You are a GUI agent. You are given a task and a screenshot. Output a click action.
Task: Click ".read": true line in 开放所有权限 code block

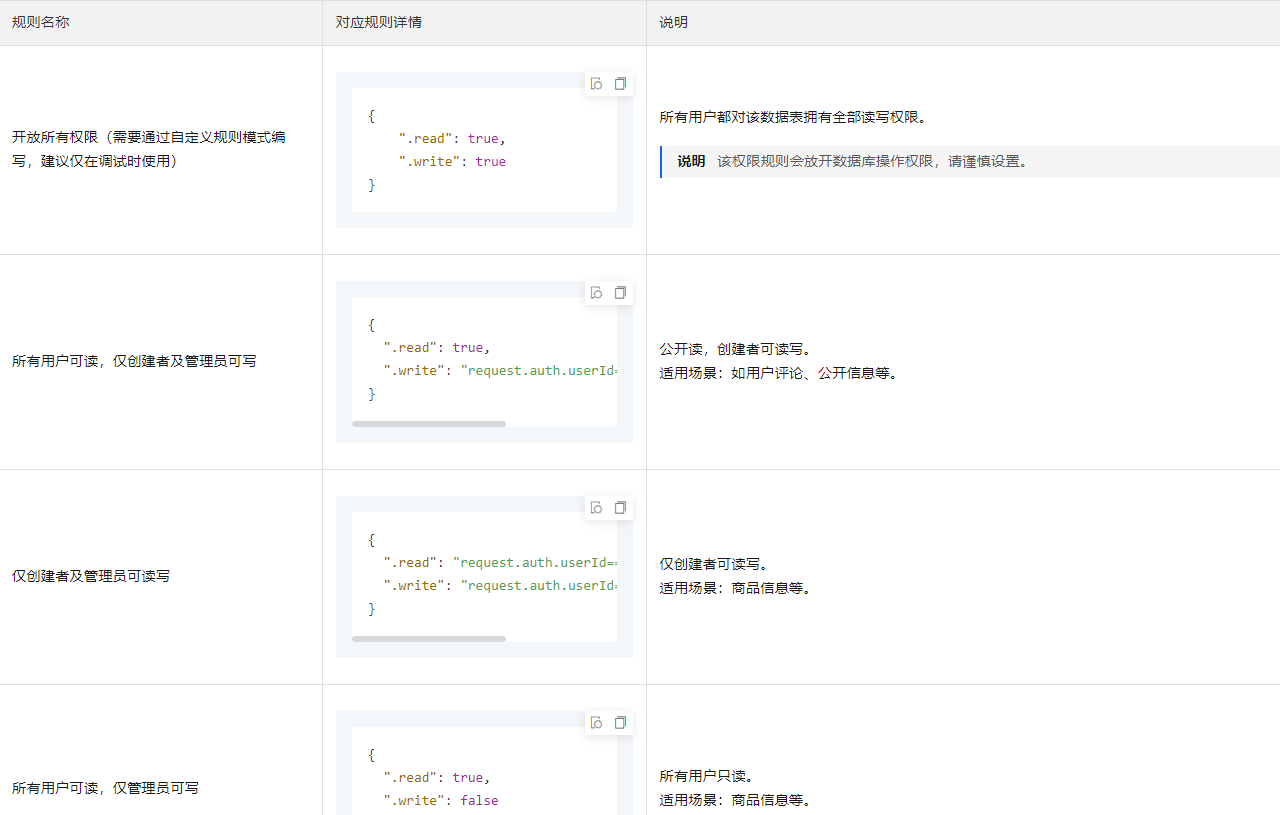click(452, 138)
